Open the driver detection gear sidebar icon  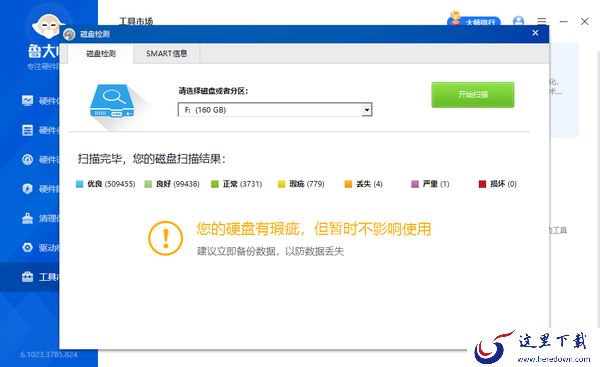pyautogui.click(x=27, y=247)
